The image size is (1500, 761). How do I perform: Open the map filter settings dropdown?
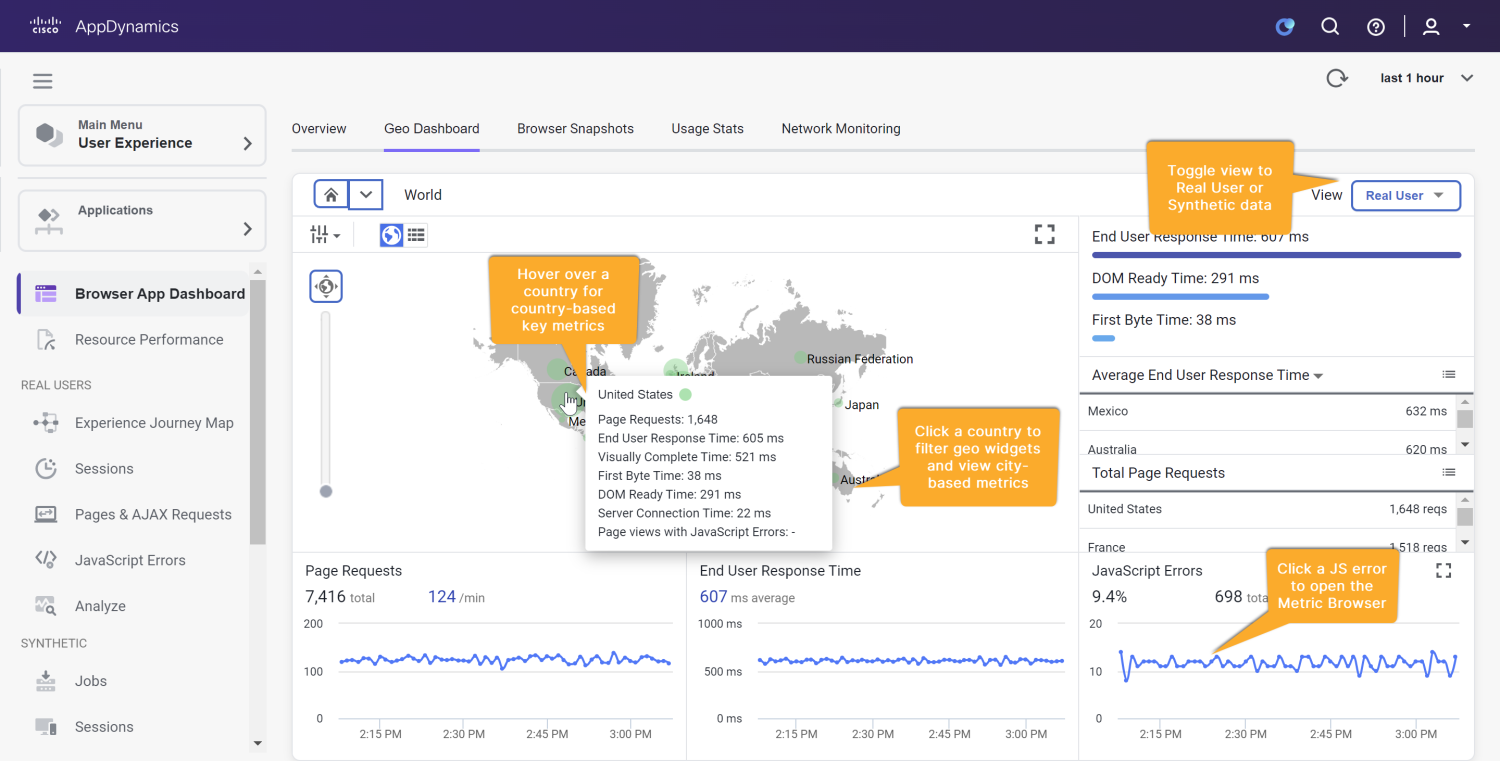(326, 235)
